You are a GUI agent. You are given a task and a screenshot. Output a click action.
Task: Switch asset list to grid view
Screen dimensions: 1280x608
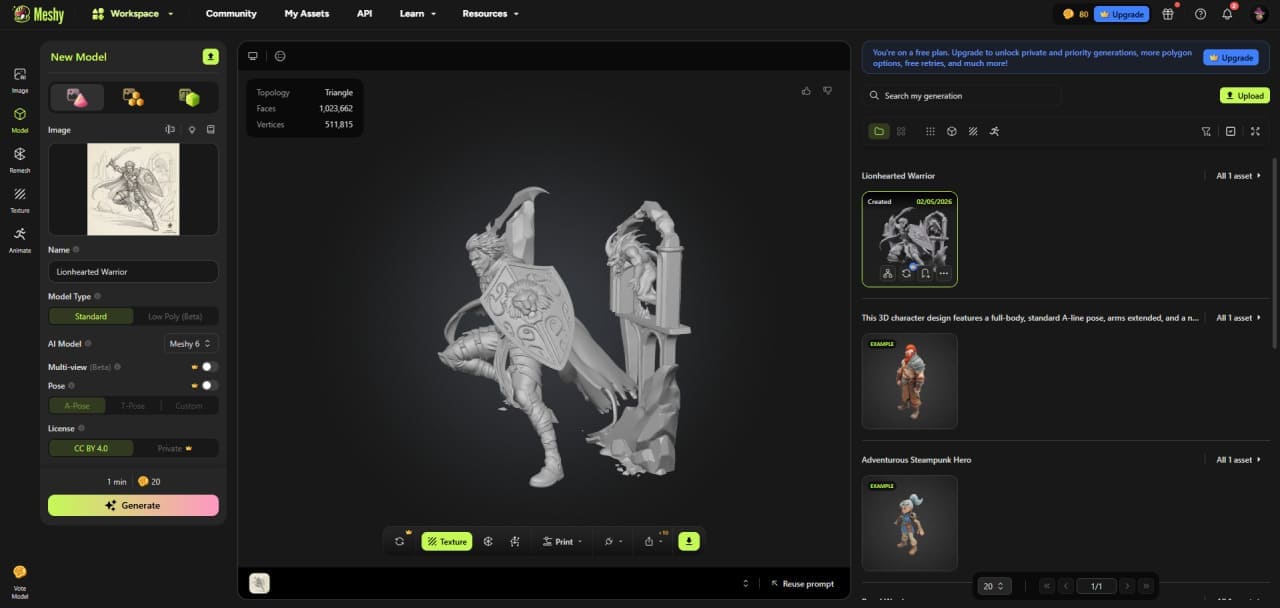pyautogui.click(x=930, y=131)
